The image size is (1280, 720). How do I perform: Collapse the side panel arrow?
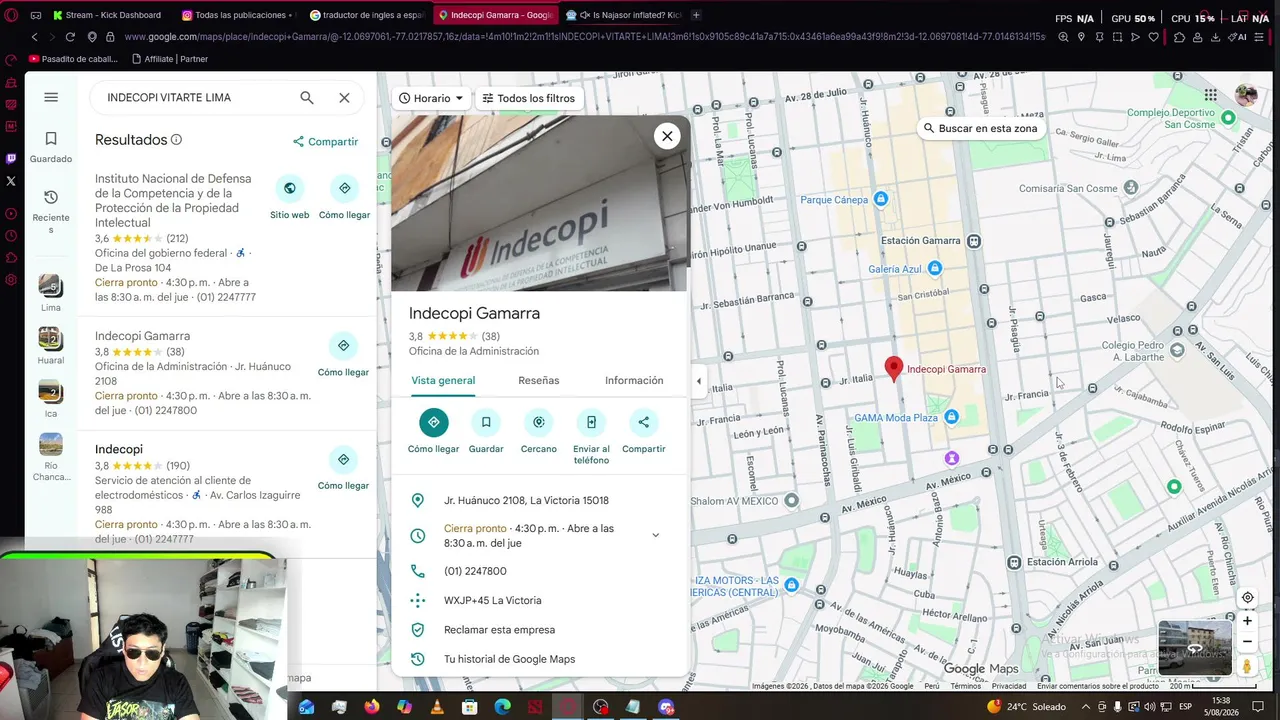point(699,381)
